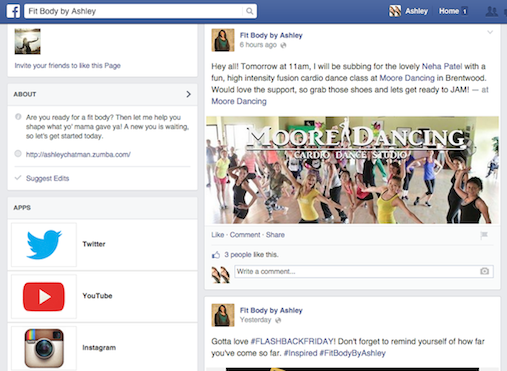Click the friend requests icon

[491, 11]
